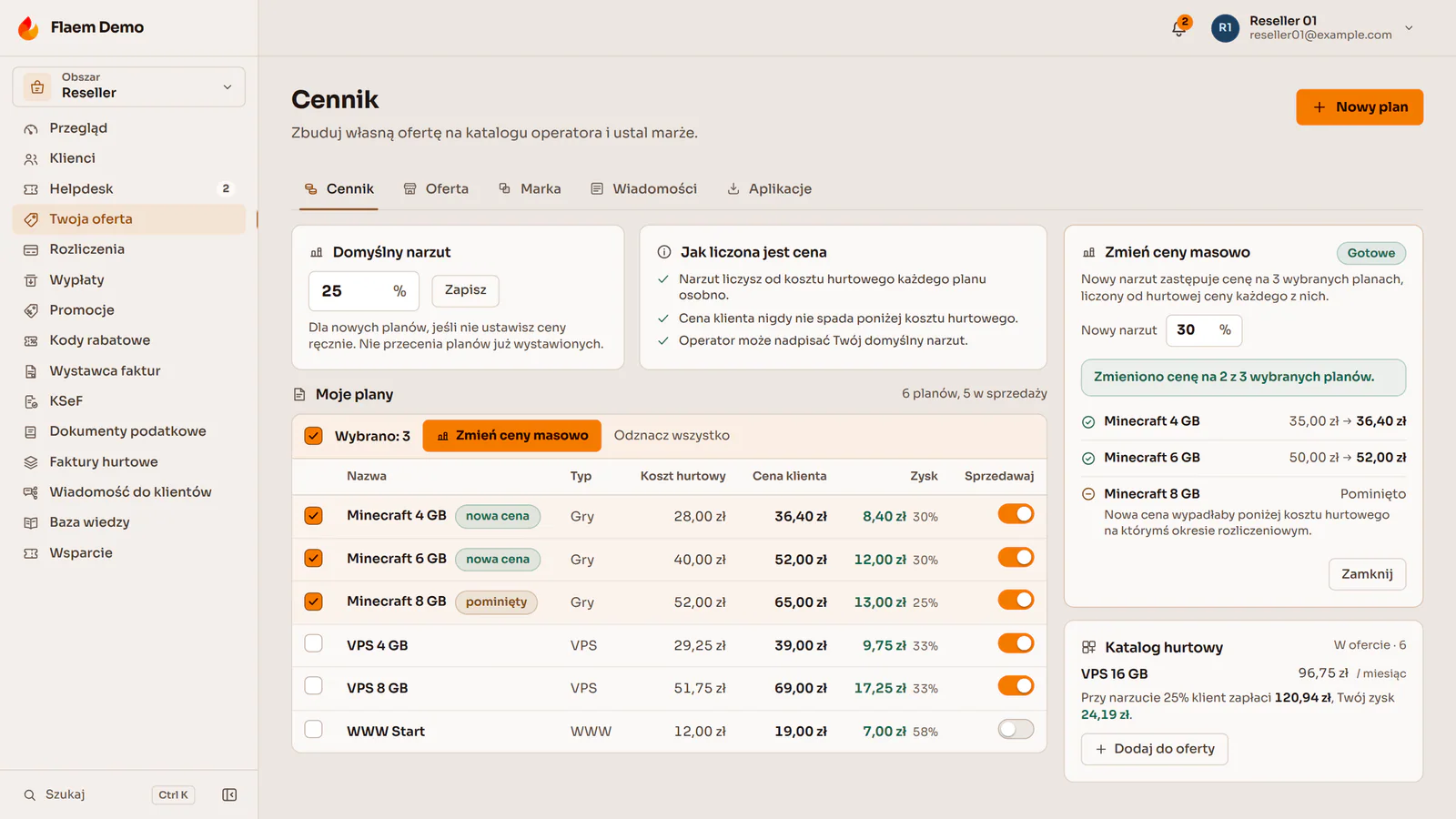Uncheck the Wybrano: 3 select-all checkbox
The width and height of the screenshot is (1456, 819).
pyautogui.click(x=314, y=436)
